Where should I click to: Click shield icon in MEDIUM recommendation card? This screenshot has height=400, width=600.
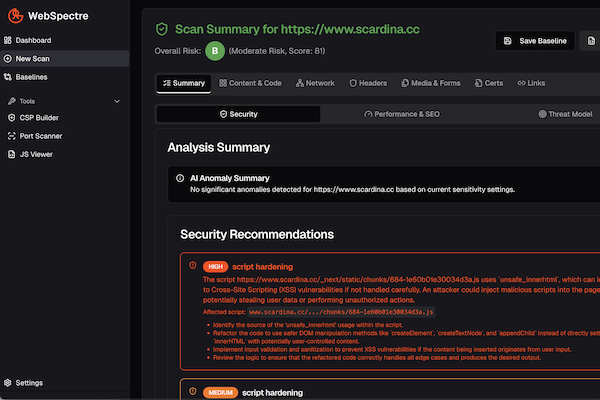tap(193, 391)
